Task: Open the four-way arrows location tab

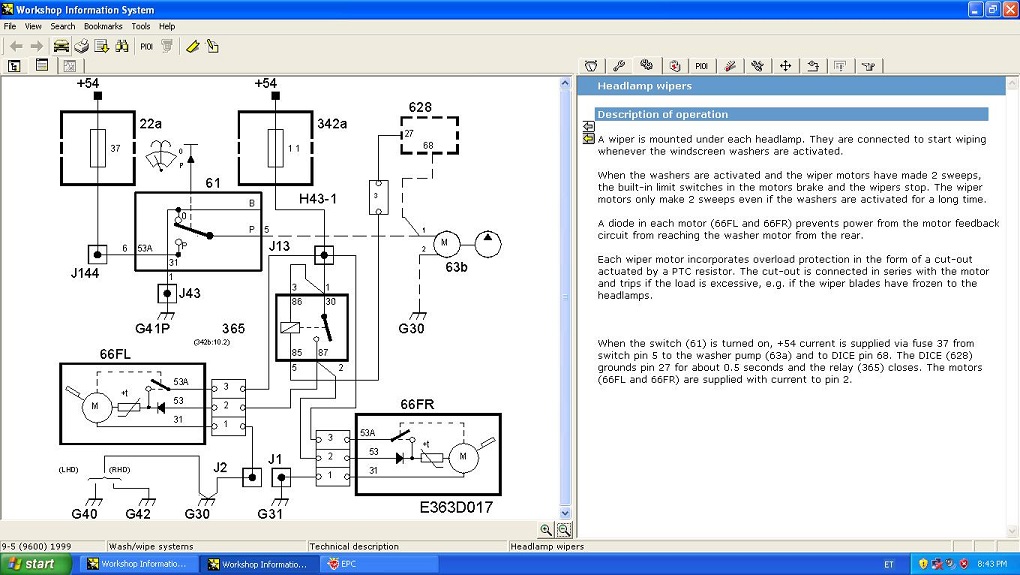Action: [785, 66]
